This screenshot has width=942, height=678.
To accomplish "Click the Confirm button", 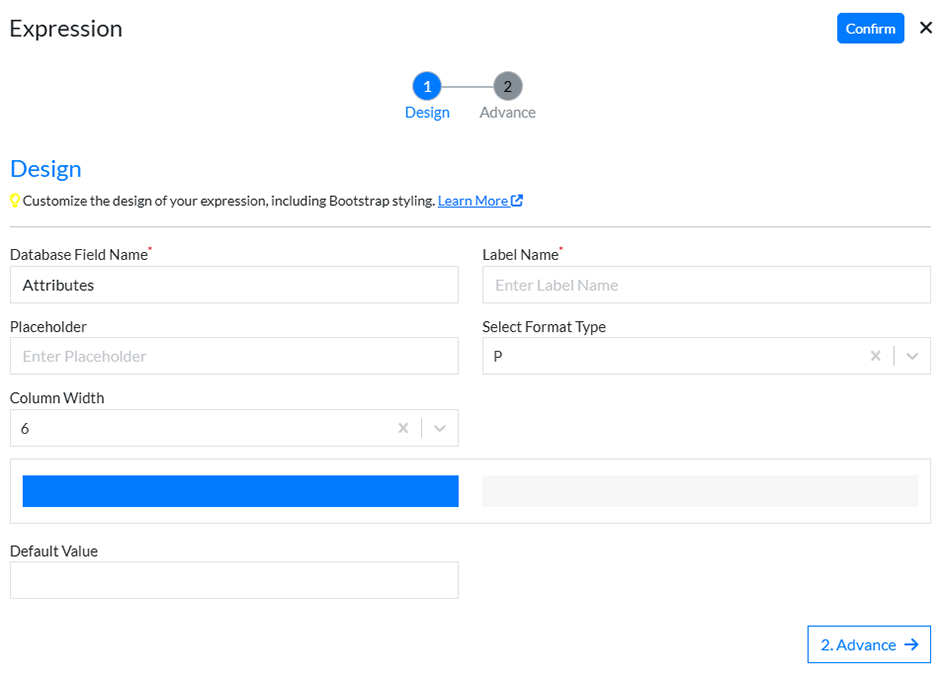I will [869, 28].
